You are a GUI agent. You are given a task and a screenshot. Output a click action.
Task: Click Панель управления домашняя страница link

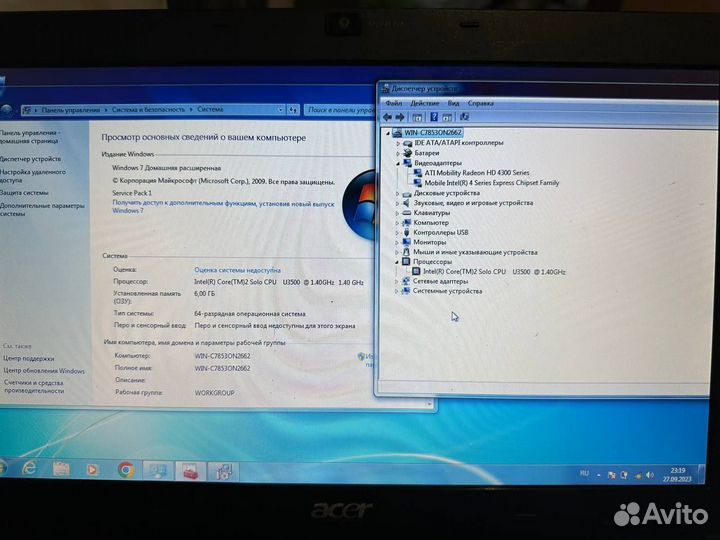tap(30, 137)
